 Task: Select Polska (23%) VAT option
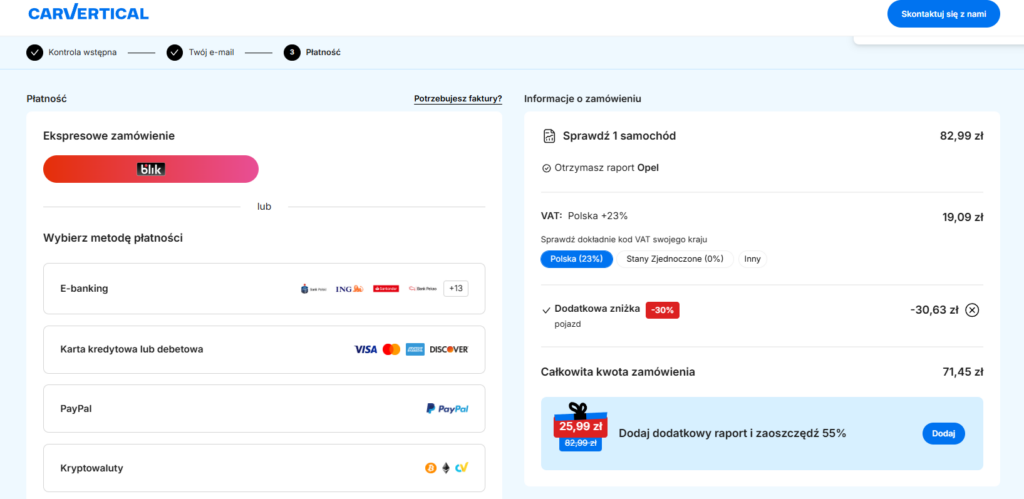pyautogui.click(x=576, y=259)
